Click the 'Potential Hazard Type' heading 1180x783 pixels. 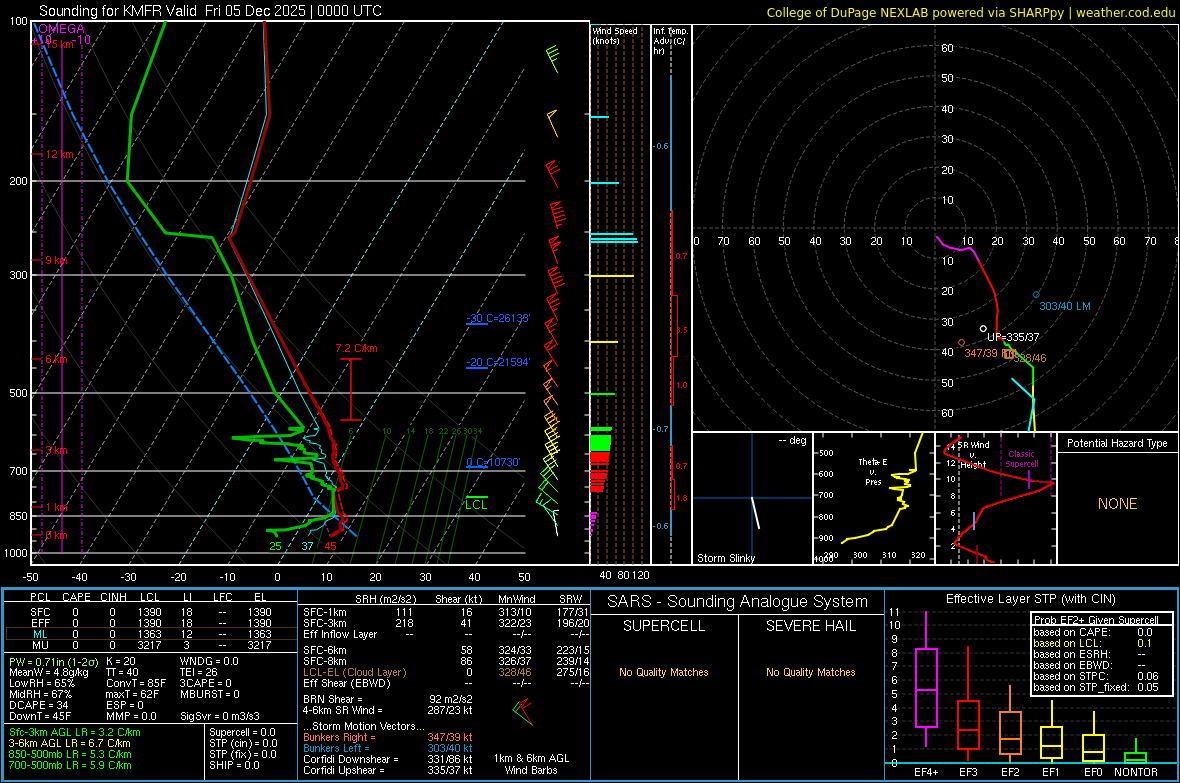1118,443
